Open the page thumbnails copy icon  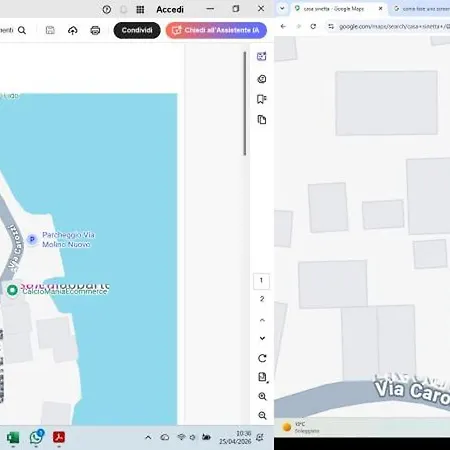(262, 119)
